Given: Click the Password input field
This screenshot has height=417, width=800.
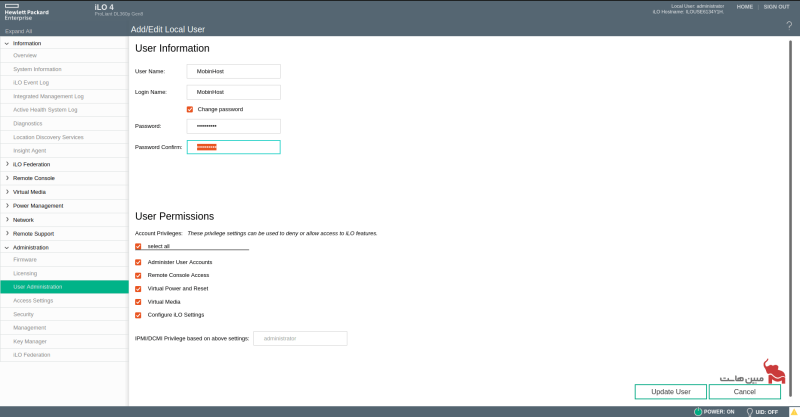Looking at the screenshot, I should (x=234, y=126).
